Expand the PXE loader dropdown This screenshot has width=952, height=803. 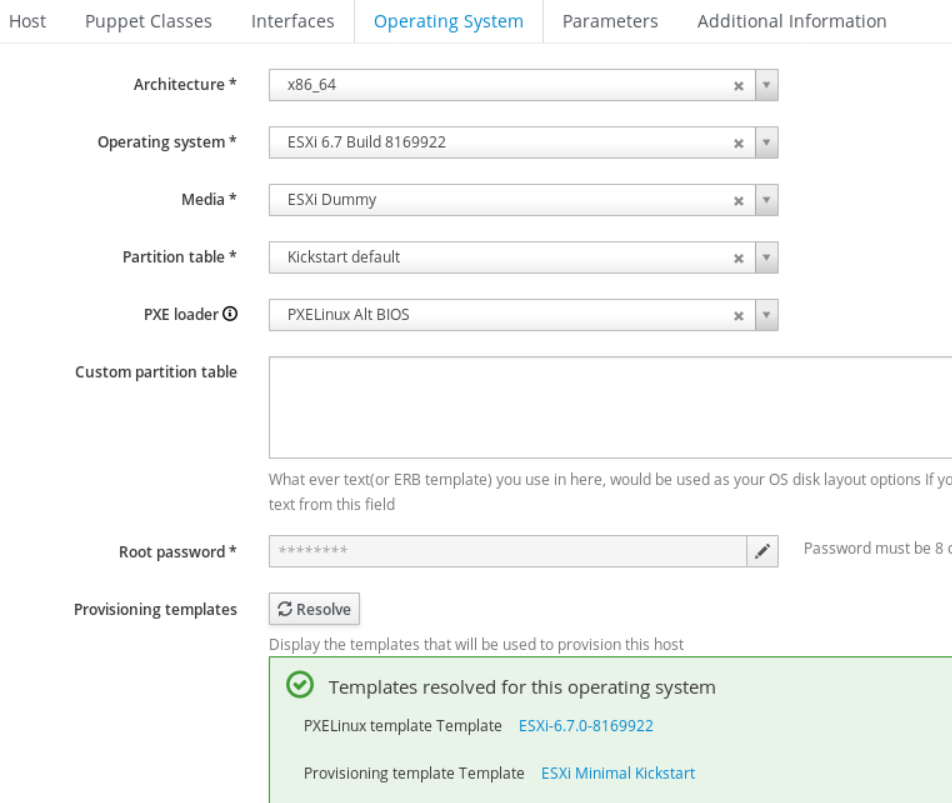766,315
